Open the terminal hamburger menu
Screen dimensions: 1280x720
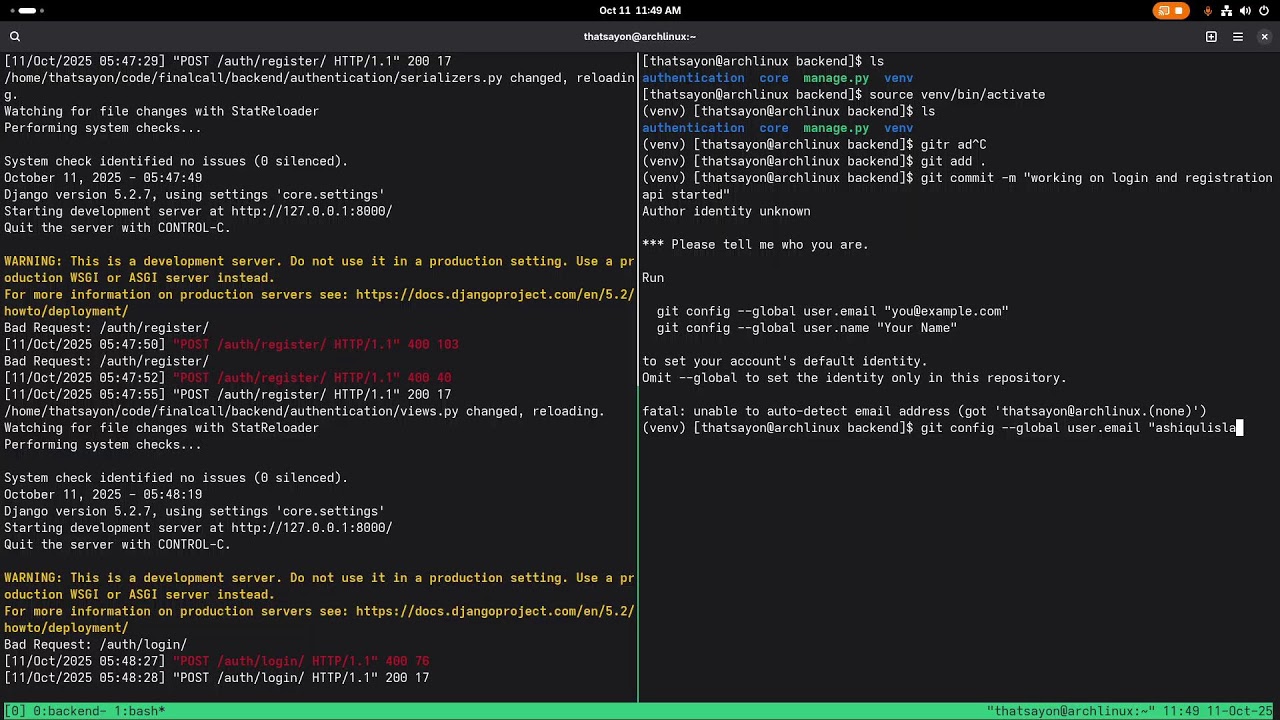[1238, 37]
